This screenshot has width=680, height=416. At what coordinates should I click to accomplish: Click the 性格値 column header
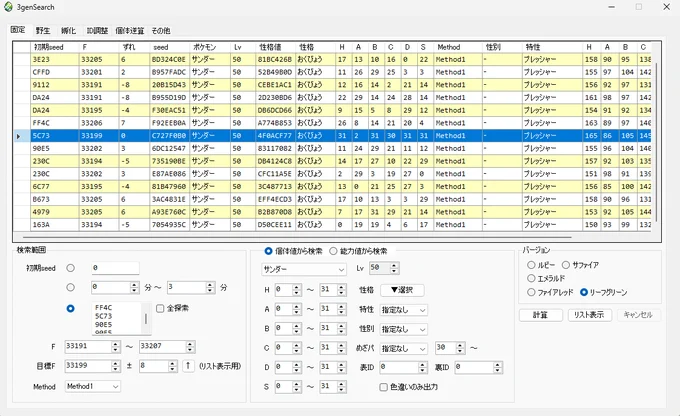(x=275, y=47)
